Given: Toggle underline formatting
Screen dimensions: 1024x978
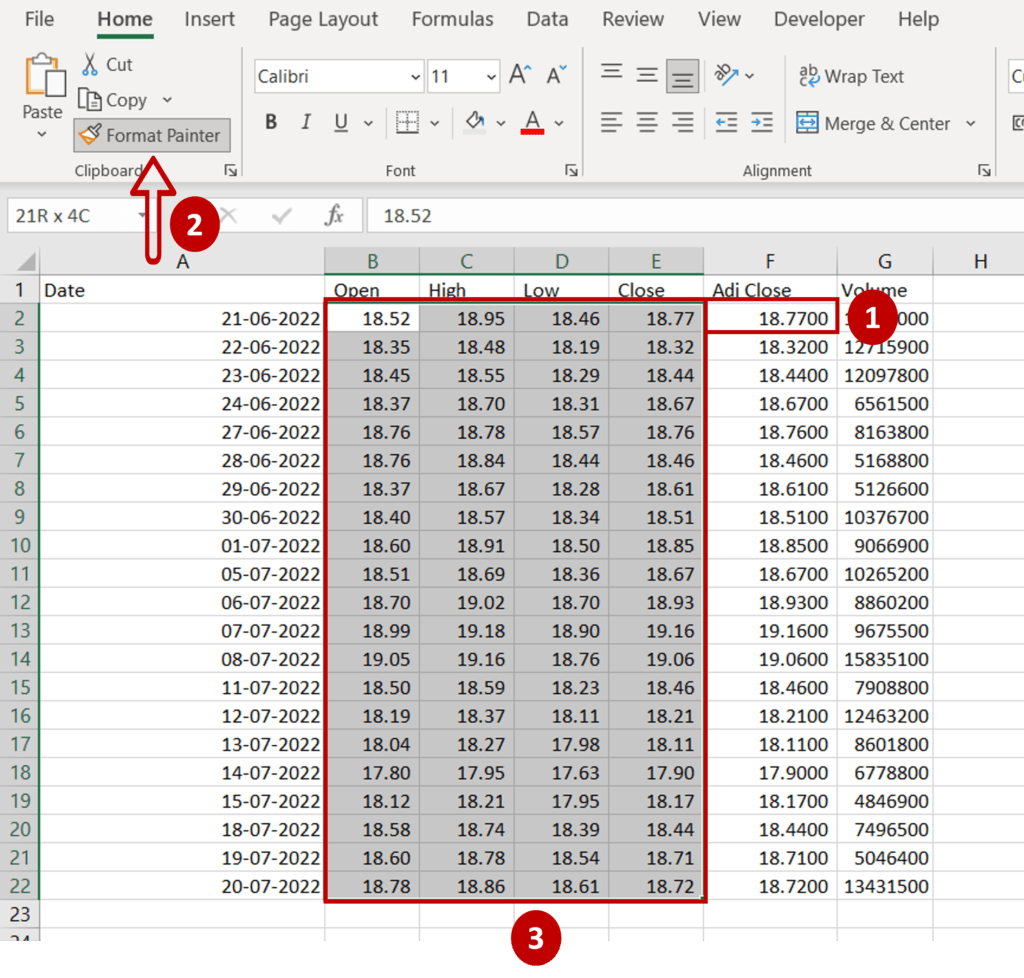Looking at the screenshot, I should pyautogui.click(x=339, y=122).
